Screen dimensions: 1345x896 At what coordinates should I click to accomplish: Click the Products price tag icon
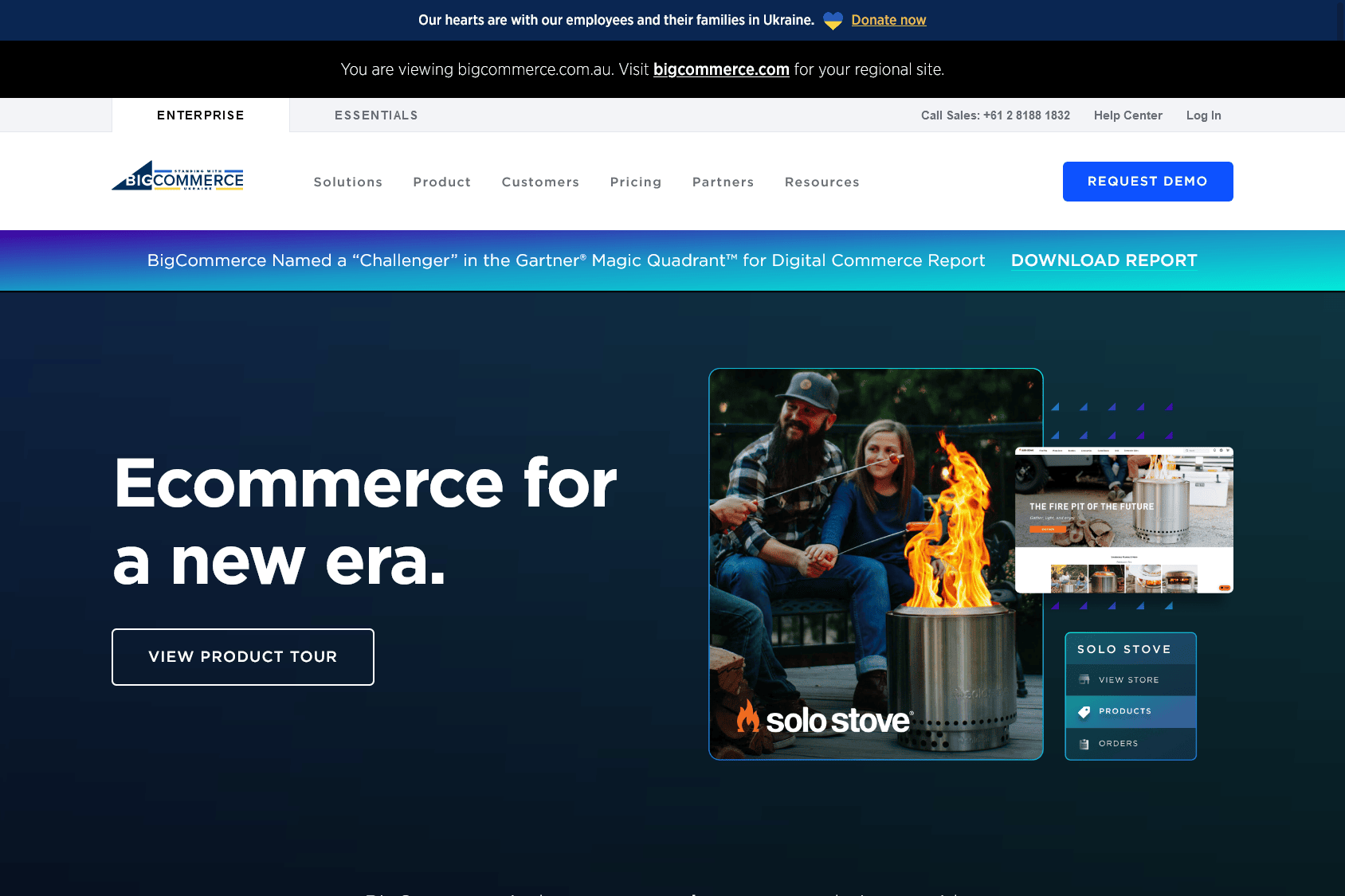(x=1084, y=711)
